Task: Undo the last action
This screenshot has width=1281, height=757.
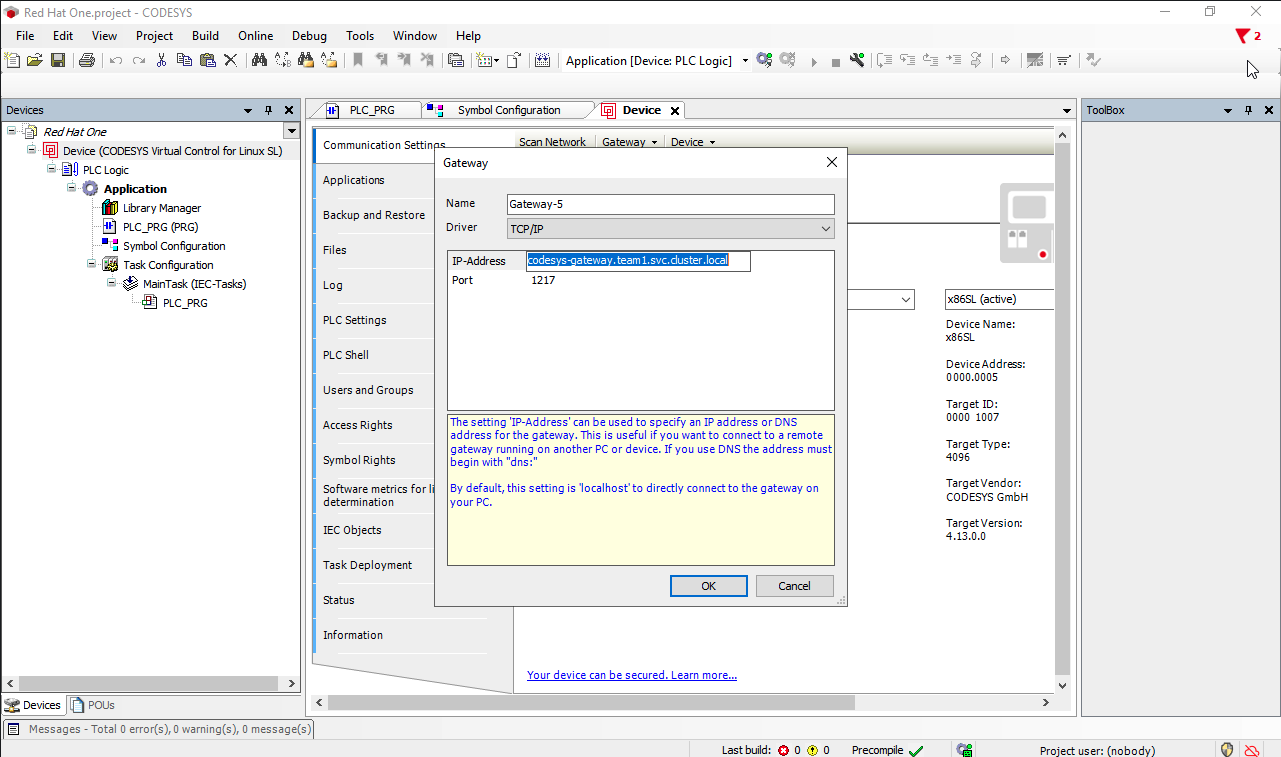Action: point(116,61)
